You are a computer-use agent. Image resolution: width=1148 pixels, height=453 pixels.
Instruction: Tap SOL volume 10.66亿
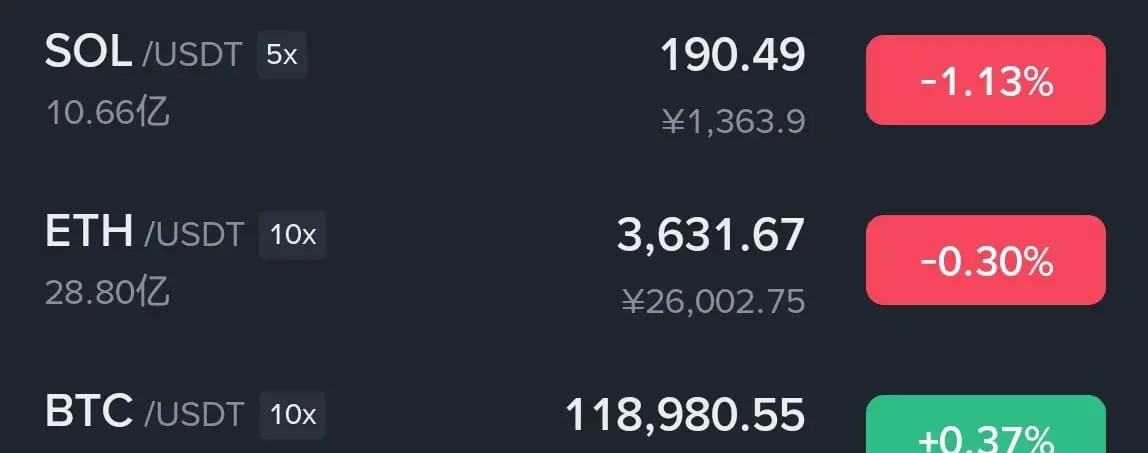click(x=108, y=113)
